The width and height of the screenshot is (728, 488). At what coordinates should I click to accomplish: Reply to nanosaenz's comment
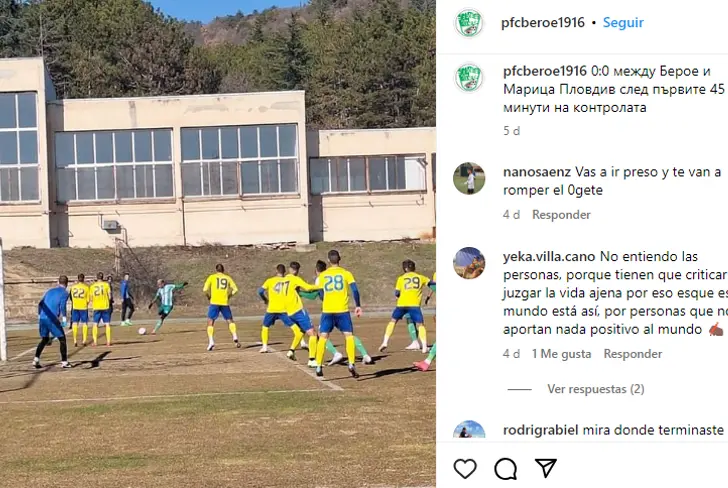561,215
